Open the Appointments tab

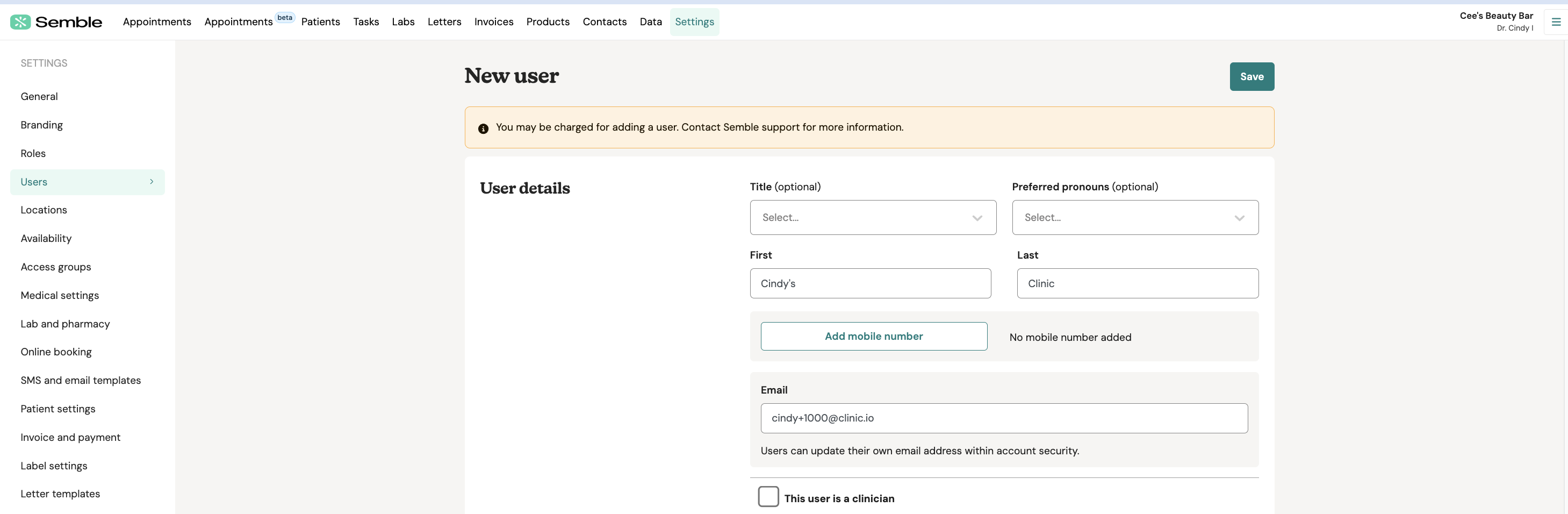tap(157, 22)
